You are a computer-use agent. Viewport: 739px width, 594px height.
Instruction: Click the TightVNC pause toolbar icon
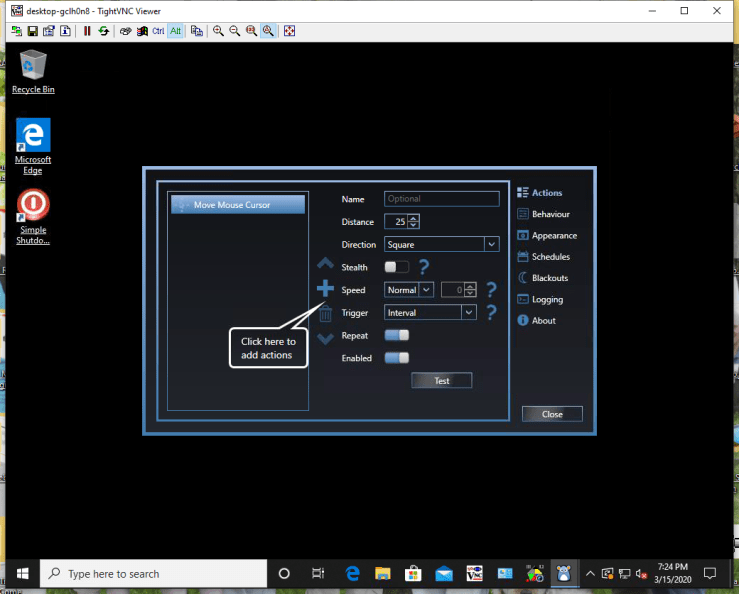click(x=87, y=31)
